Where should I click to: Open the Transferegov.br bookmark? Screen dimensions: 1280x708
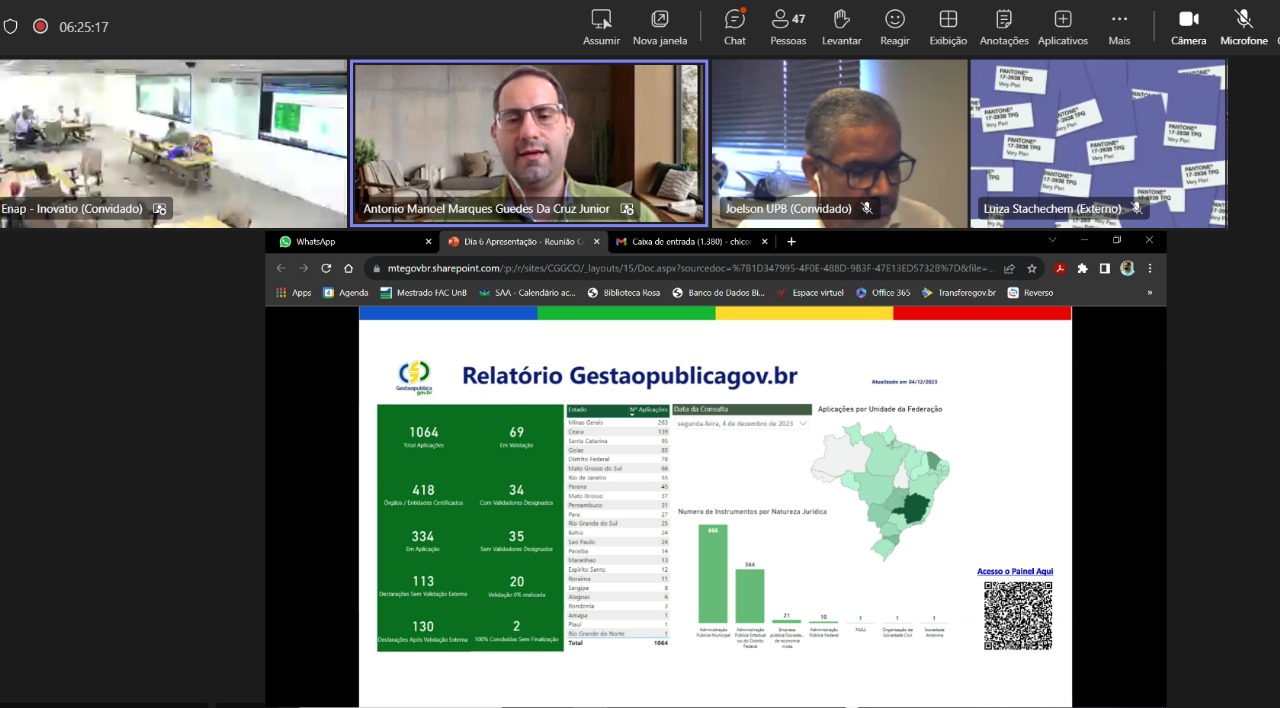point(958,293)
